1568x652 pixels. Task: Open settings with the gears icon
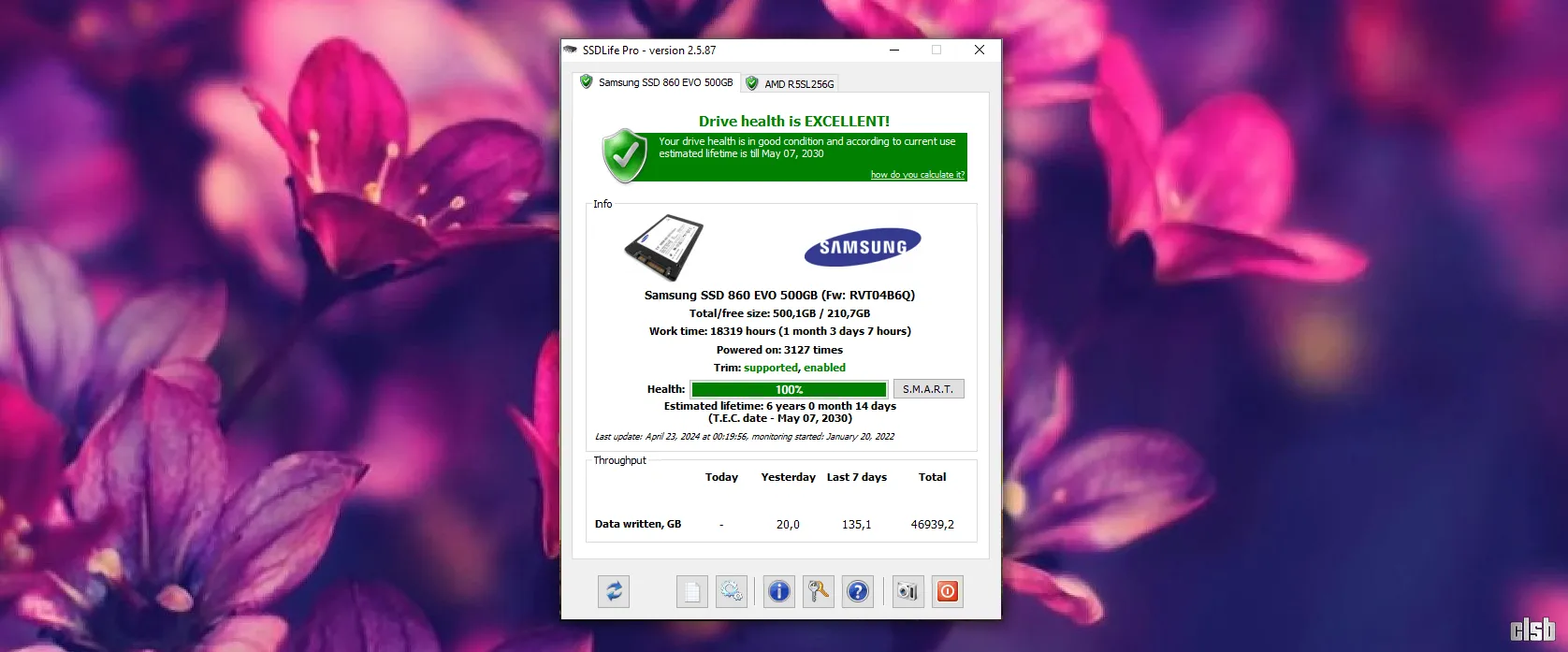pyautogui.click(x=732, y=591)
